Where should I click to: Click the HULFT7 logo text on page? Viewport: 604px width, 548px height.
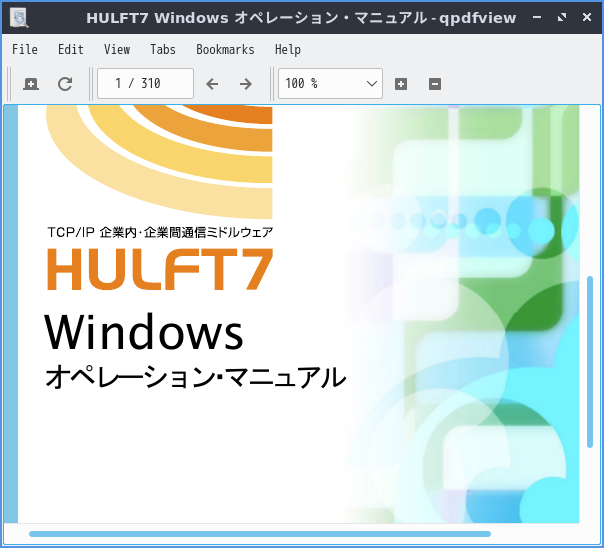click(x=160, y=269)
